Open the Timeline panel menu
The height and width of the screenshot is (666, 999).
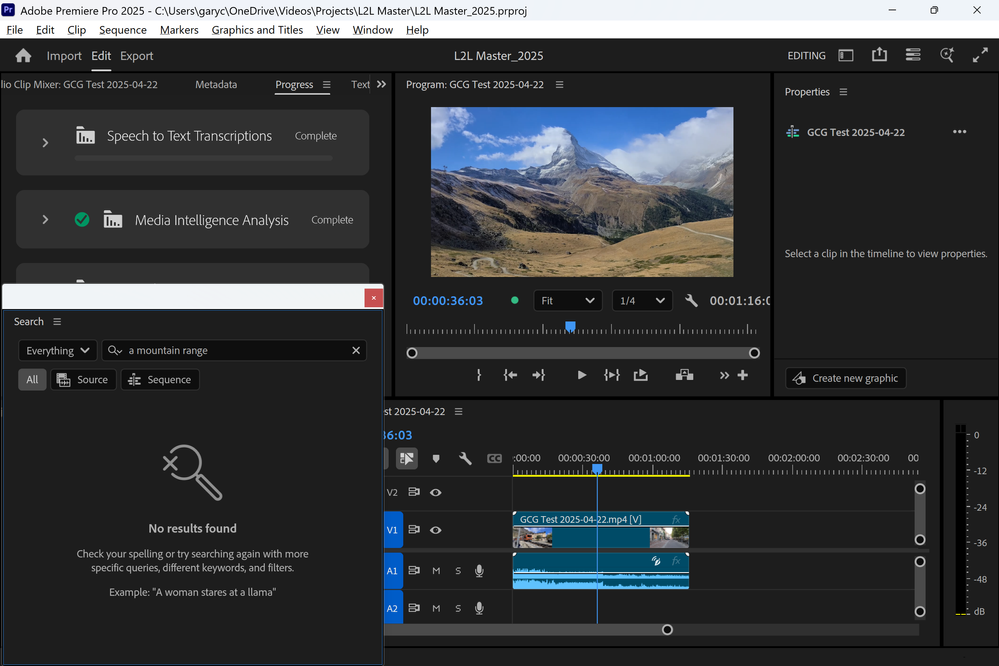[459, 412]
